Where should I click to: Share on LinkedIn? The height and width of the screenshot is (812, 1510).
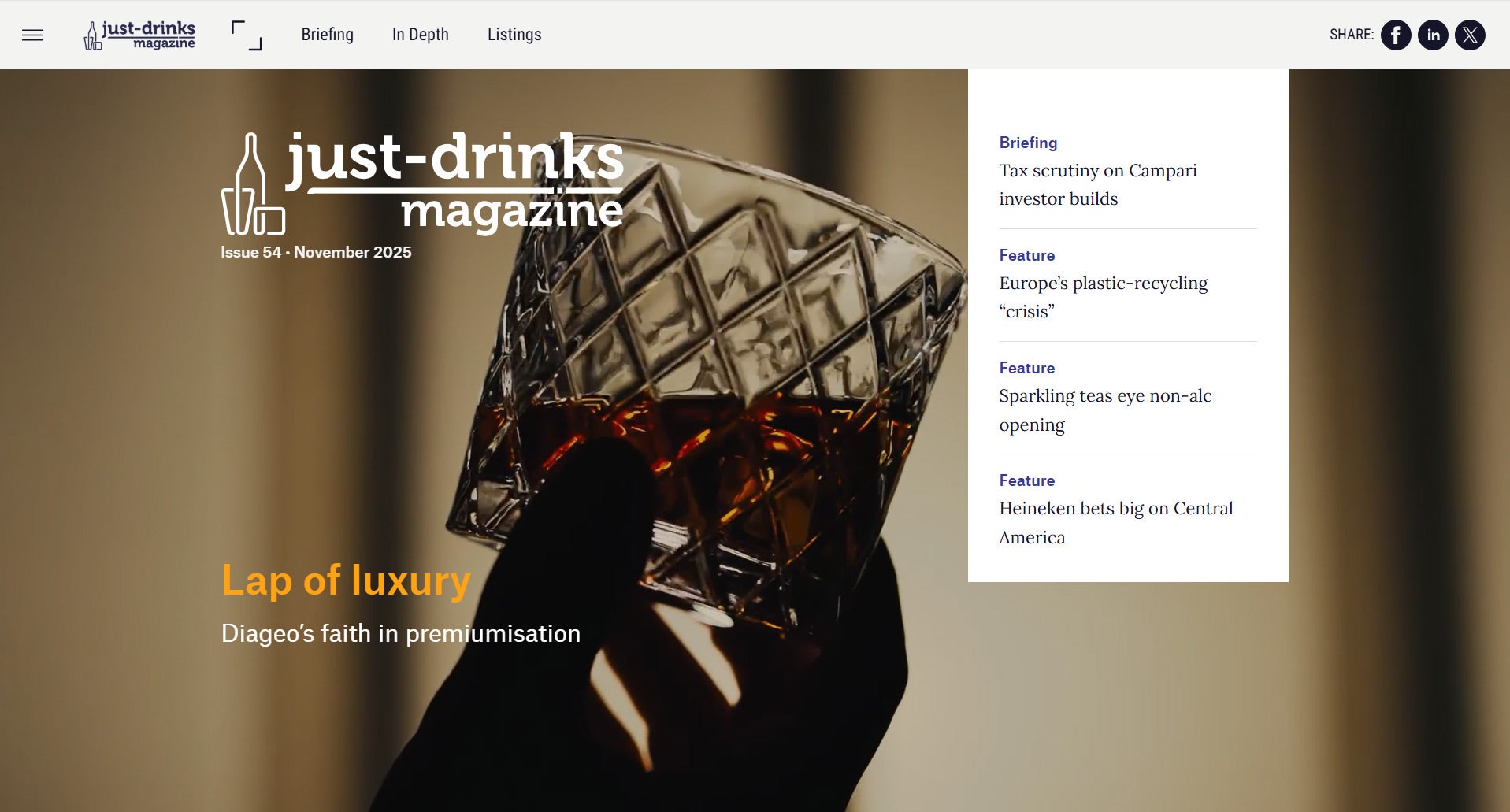point(1432,35)
